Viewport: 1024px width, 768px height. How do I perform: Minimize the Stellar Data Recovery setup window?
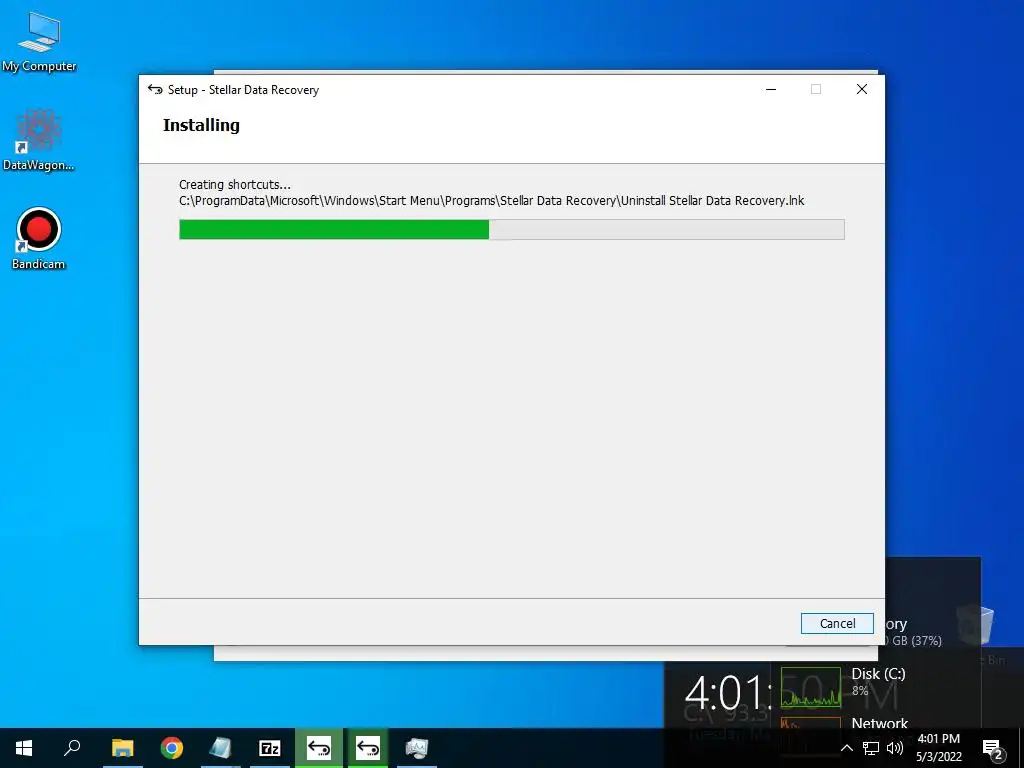[771, 89]
